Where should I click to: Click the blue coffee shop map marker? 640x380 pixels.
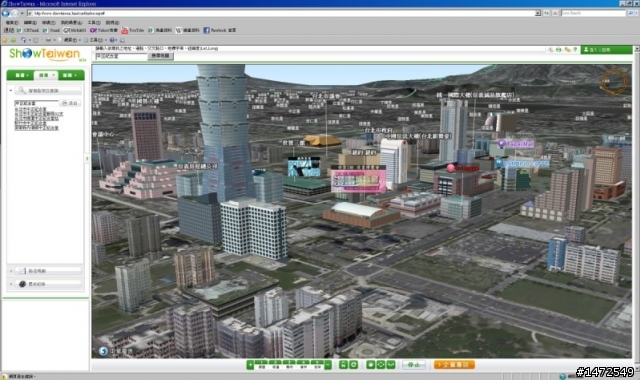coord(523,163)
